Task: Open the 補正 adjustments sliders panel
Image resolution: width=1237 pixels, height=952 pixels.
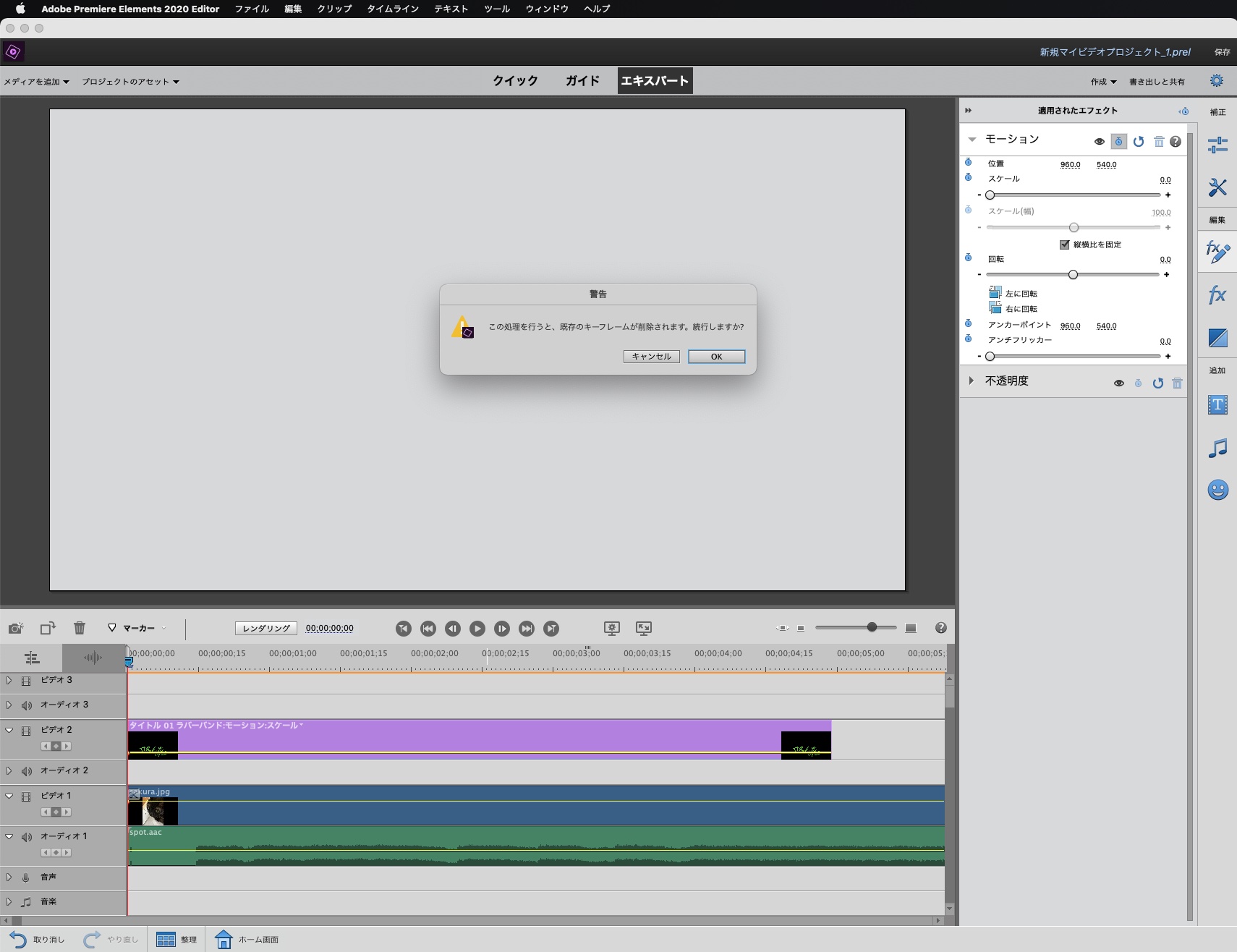Action: coord(1217,145)
